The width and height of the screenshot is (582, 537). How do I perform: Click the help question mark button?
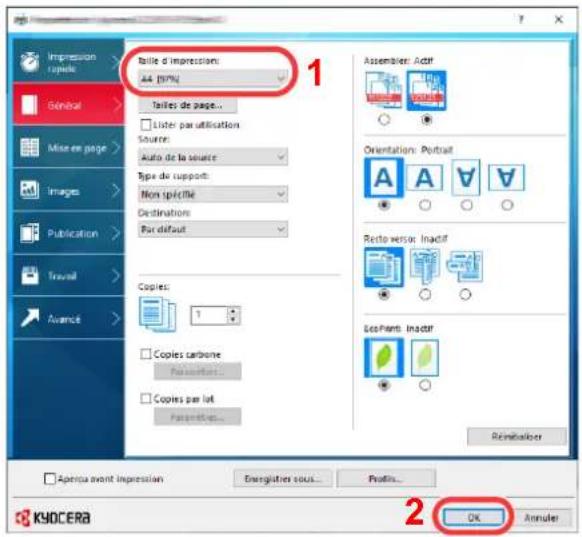click(x=521, y=19)
